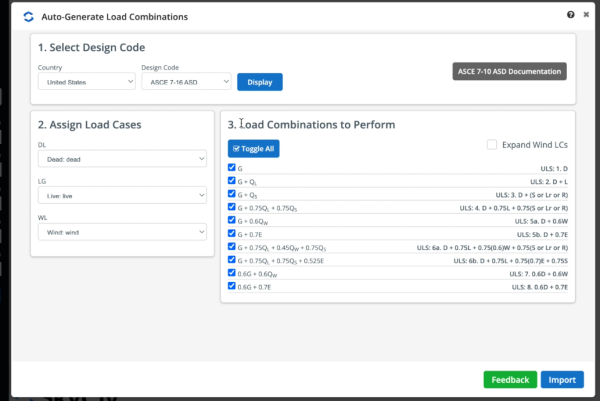The image size is (600, 401).
Task: Click the help question mark icon
Action: click(571, 15)
